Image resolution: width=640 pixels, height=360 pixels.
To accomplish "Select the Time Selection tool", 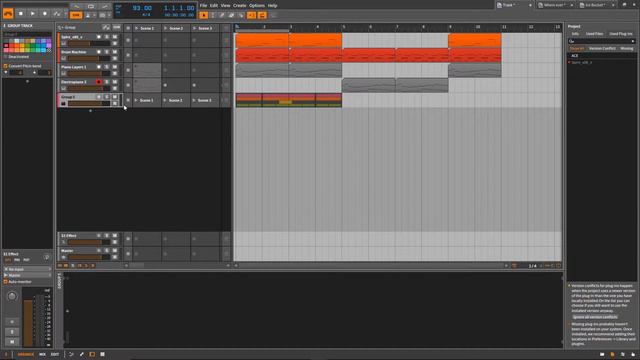I will (x=213, y=15).
